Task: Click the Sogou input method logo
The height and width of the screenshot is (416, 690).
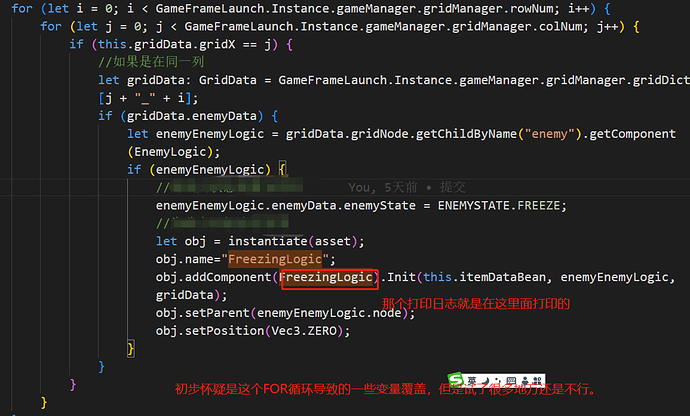Action: [455, 380]
